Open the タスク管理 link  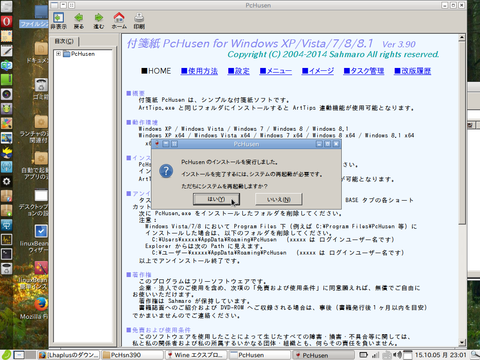[x=364, y=71]
